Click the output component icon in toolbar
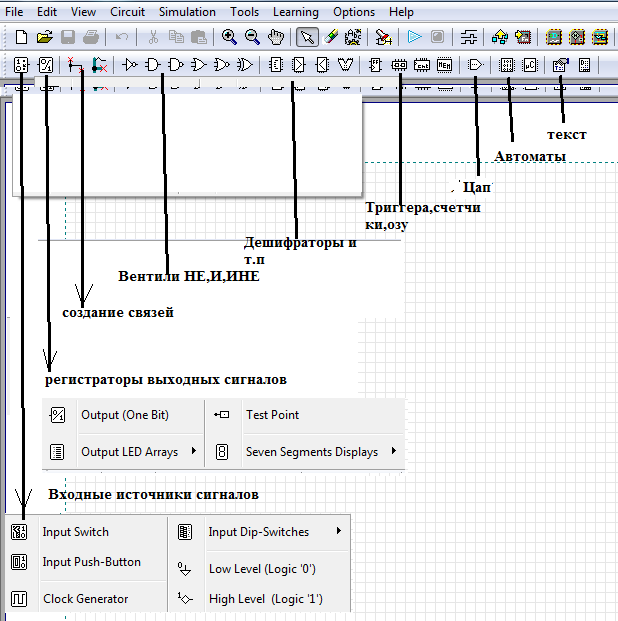 [46, 65]
